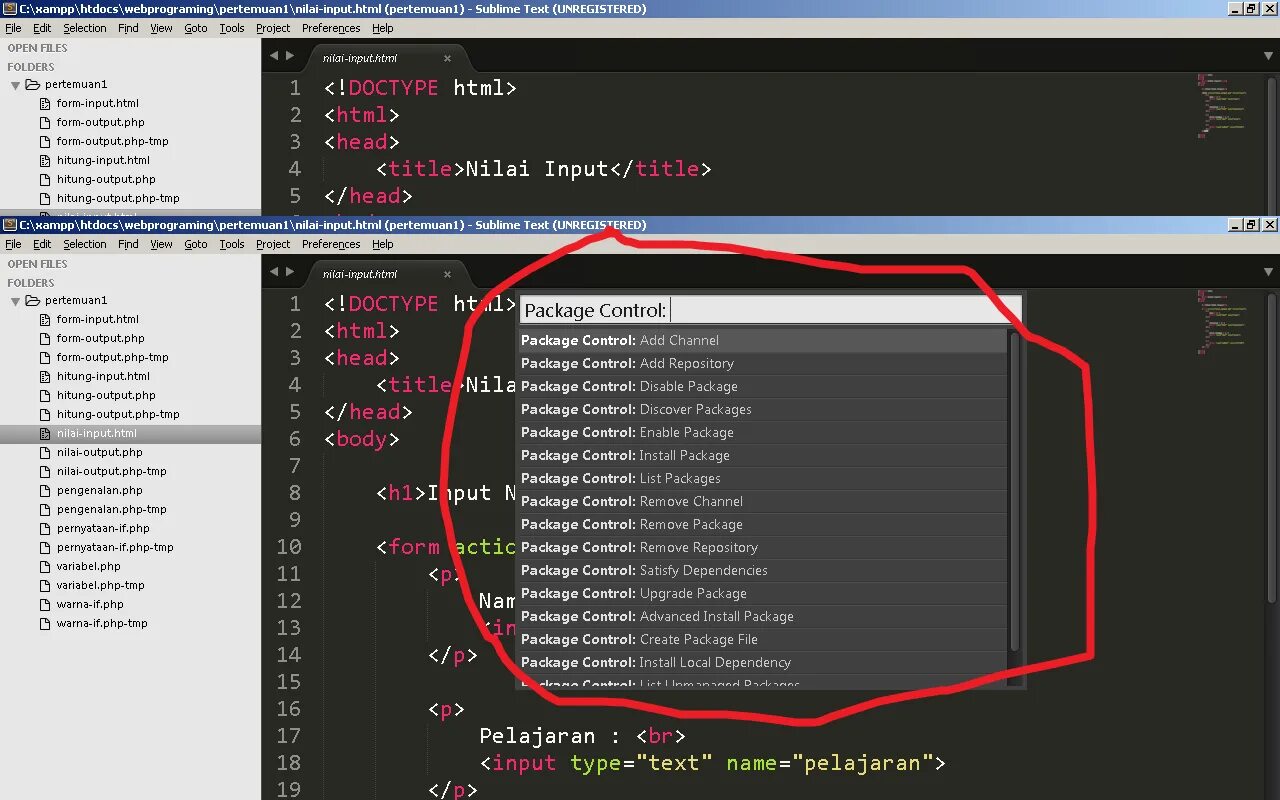Choose Package Control: Upgrade Package
The height and width of the screenshot is (800, 1280).
point(762,593)
